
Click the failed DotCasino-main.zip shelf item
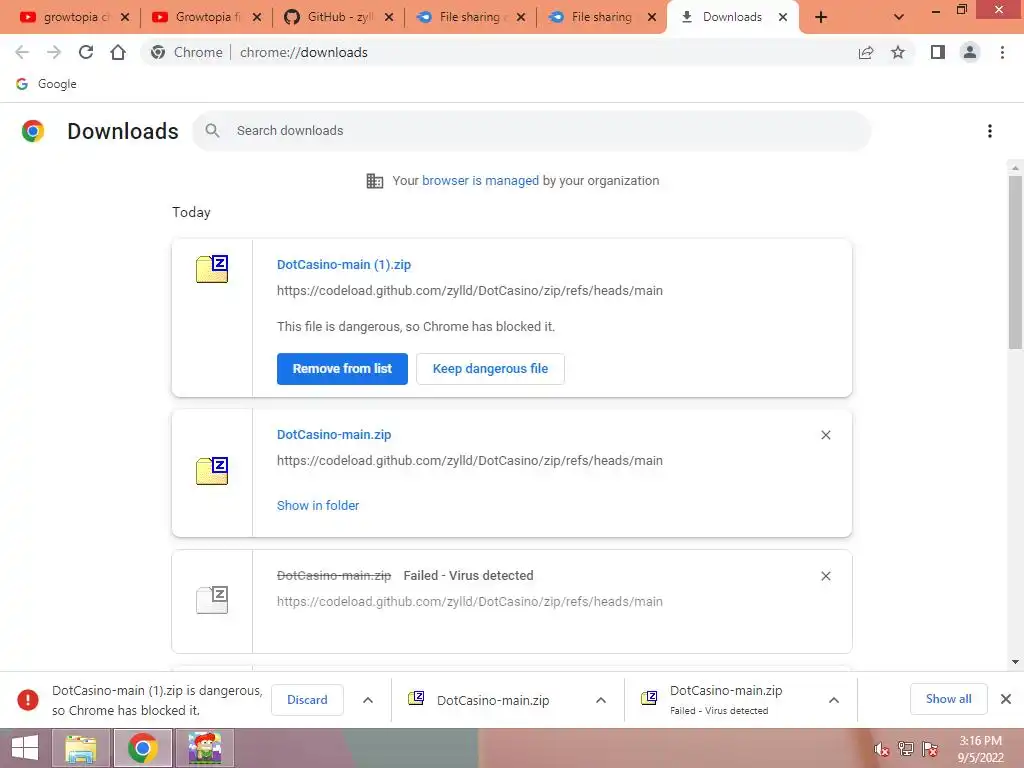pos(725,700)
